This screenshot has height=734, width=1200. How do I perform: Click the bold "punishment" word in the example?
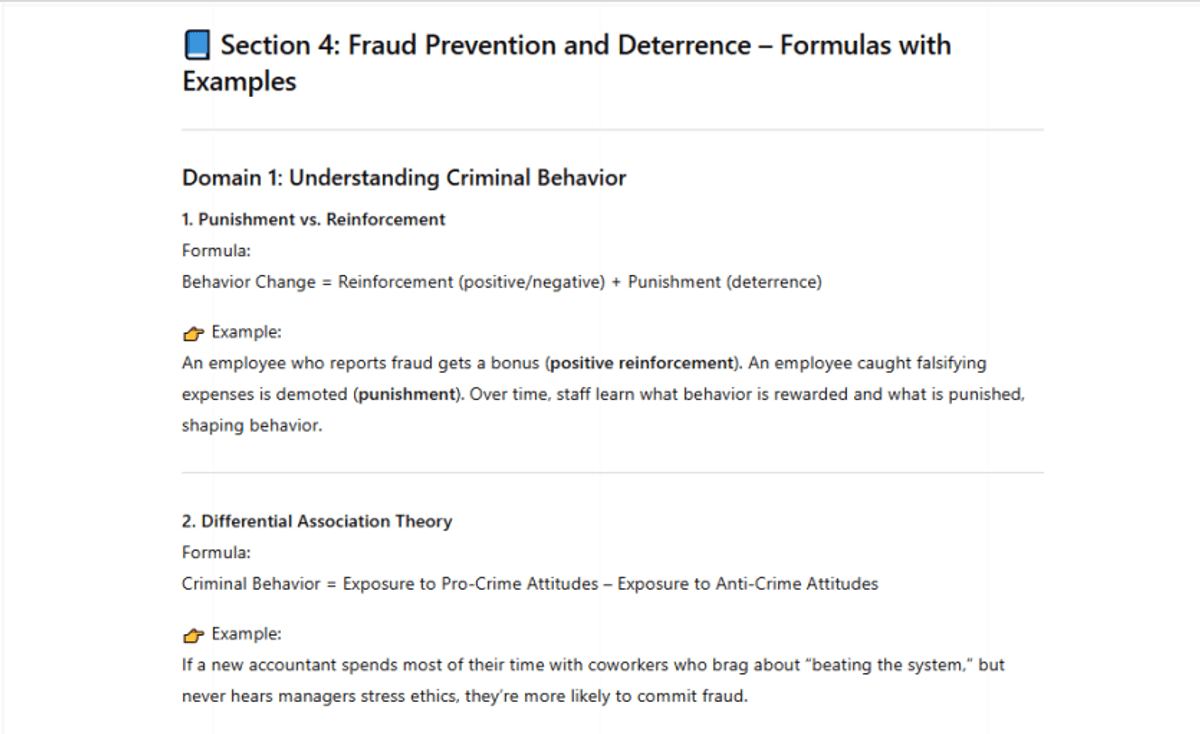[406, 394]
